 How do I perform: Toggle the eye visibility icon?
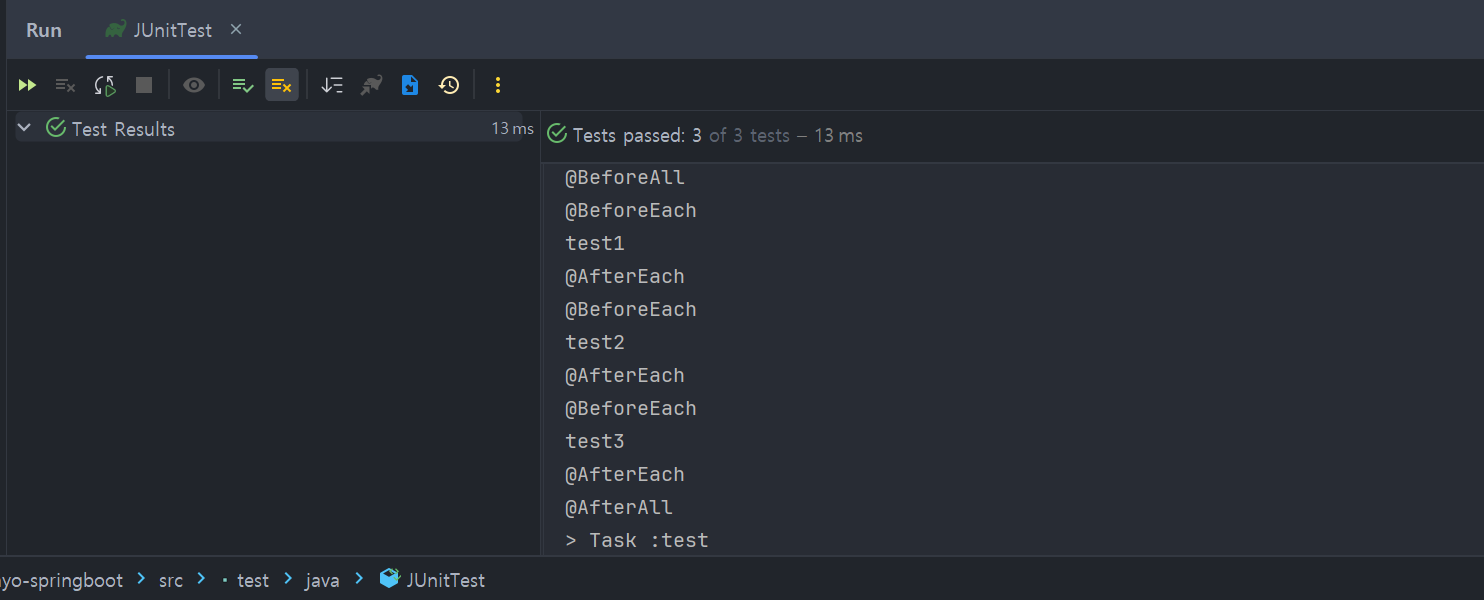click(194, 85)
